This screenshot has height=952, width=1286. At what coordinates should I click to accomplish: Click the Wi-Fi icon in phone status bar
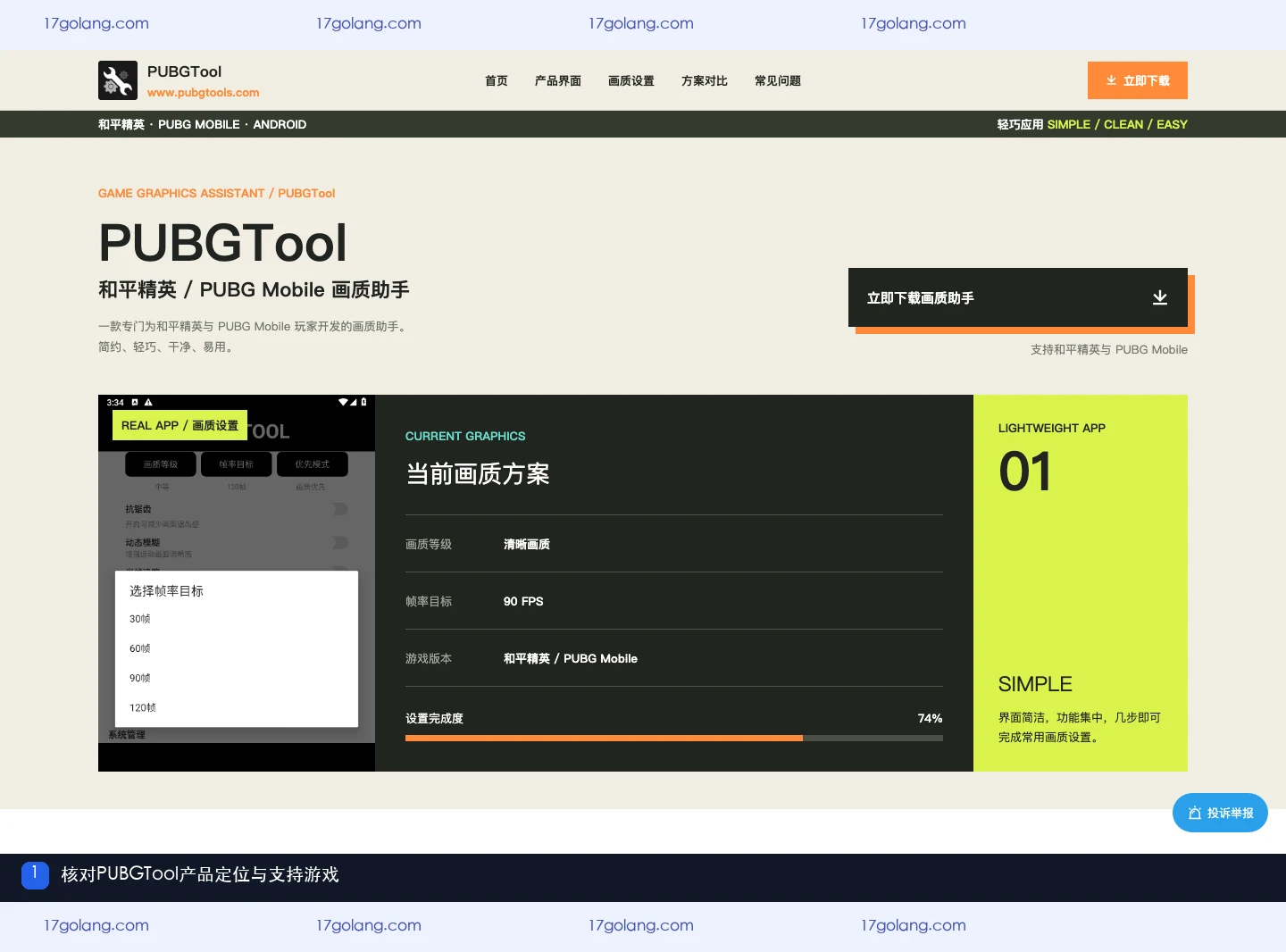tap(343, 403)
